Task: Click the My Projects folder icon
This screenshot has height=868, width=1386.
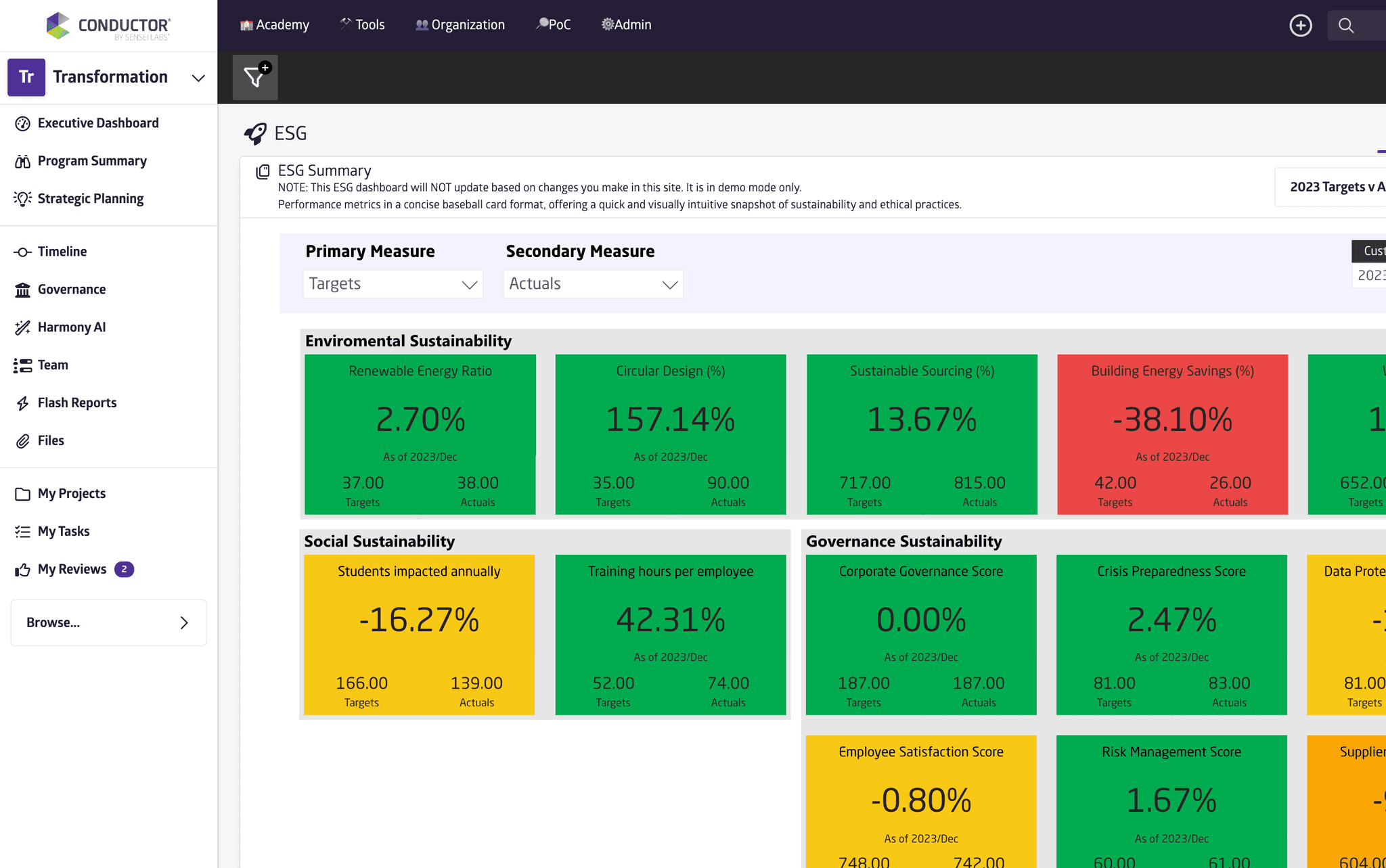Action: (22, 494)
